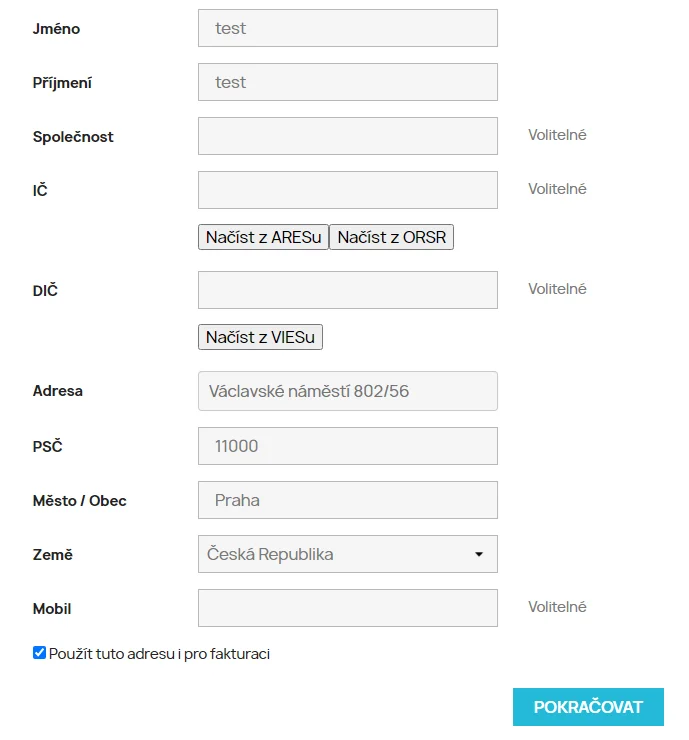Click the Adresa input showing Václavské náměstí
This screenshot has width=689, height=740.
pos(347,391)
